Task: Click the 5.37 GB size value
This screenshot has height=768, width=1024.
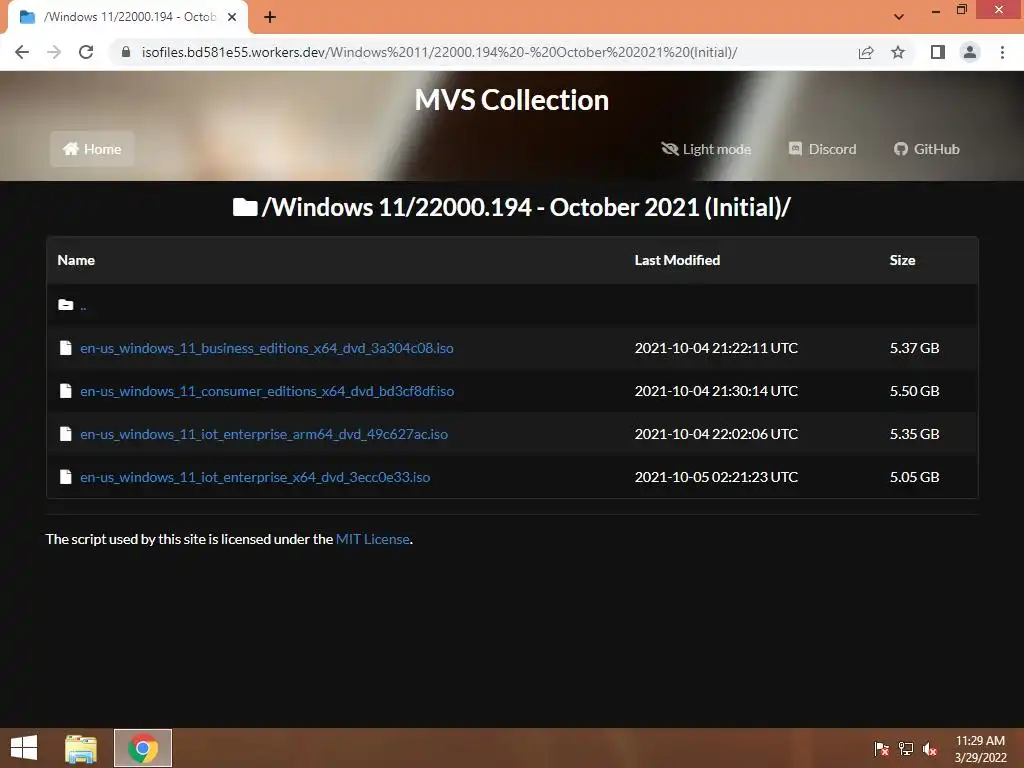Action: click(914, 348)
